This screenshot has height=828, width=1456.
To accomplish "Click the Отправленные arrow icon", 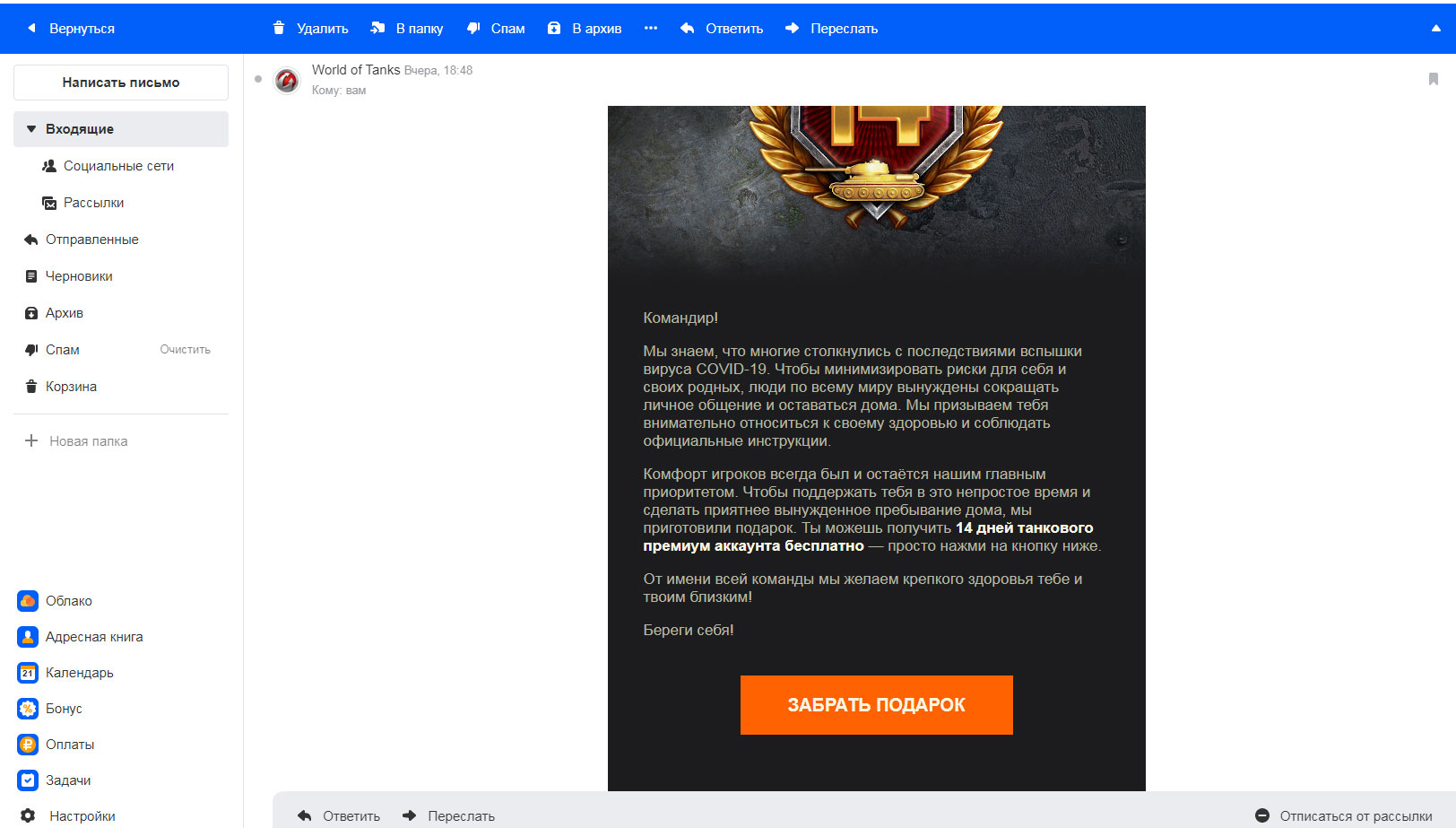I will (x=31, y=240).
